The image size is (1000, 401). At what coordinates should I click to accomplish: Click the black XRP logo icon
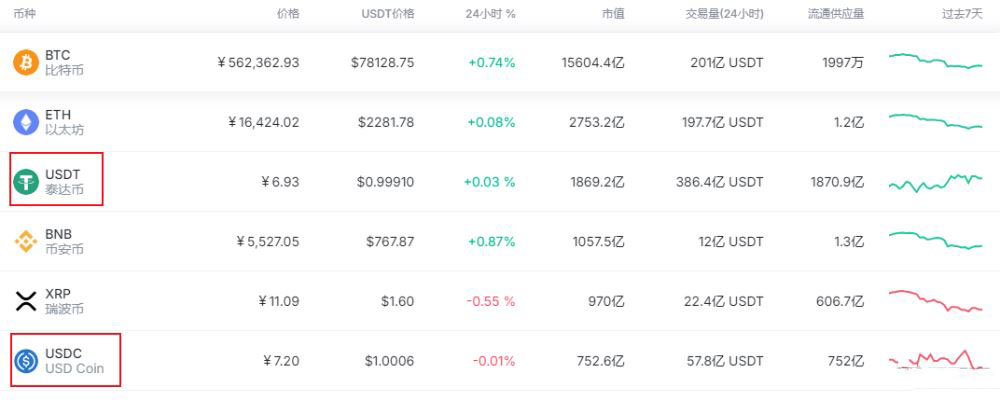(25, 301)
